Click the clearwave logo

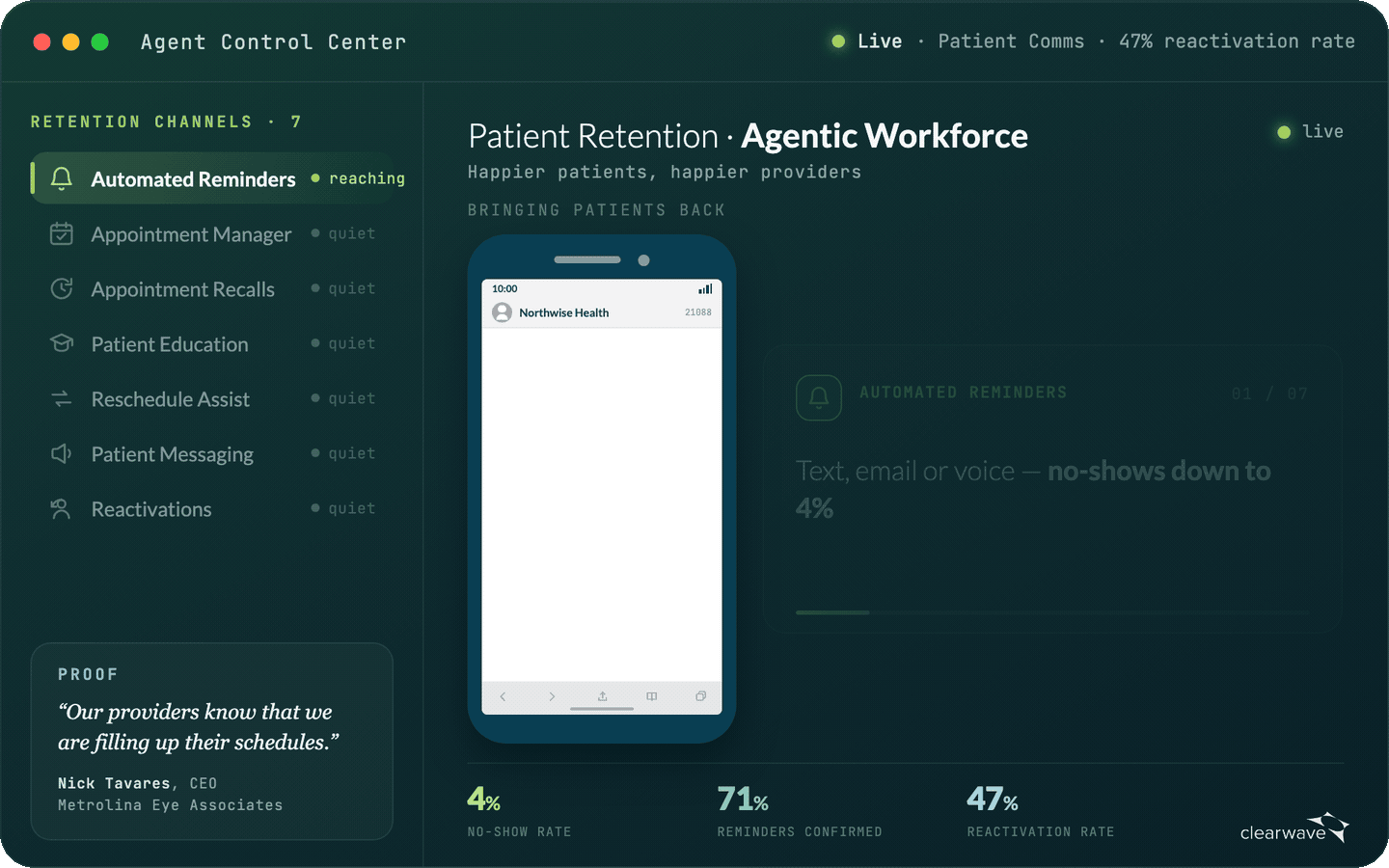pyautogui.click(x=1294, y=827)
